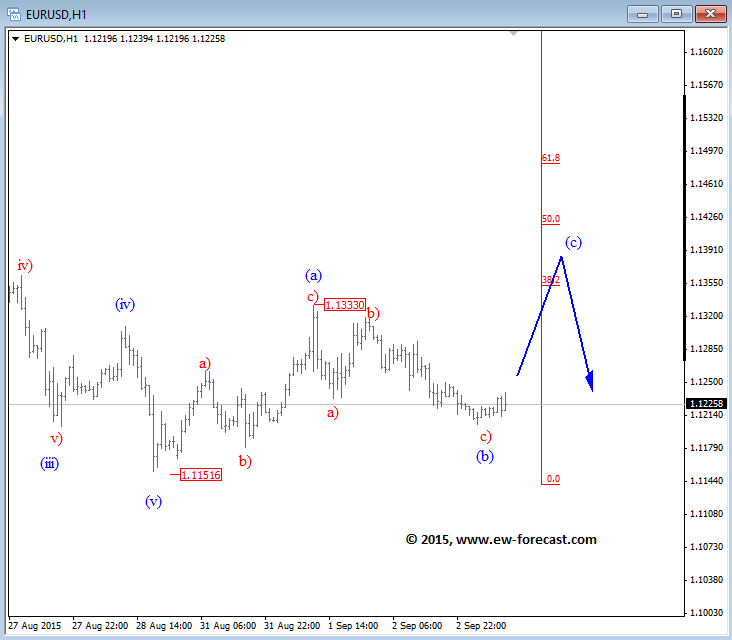Click the blue (iv) wave label
The width and height of the screenshot is (732, 640).
125,304
